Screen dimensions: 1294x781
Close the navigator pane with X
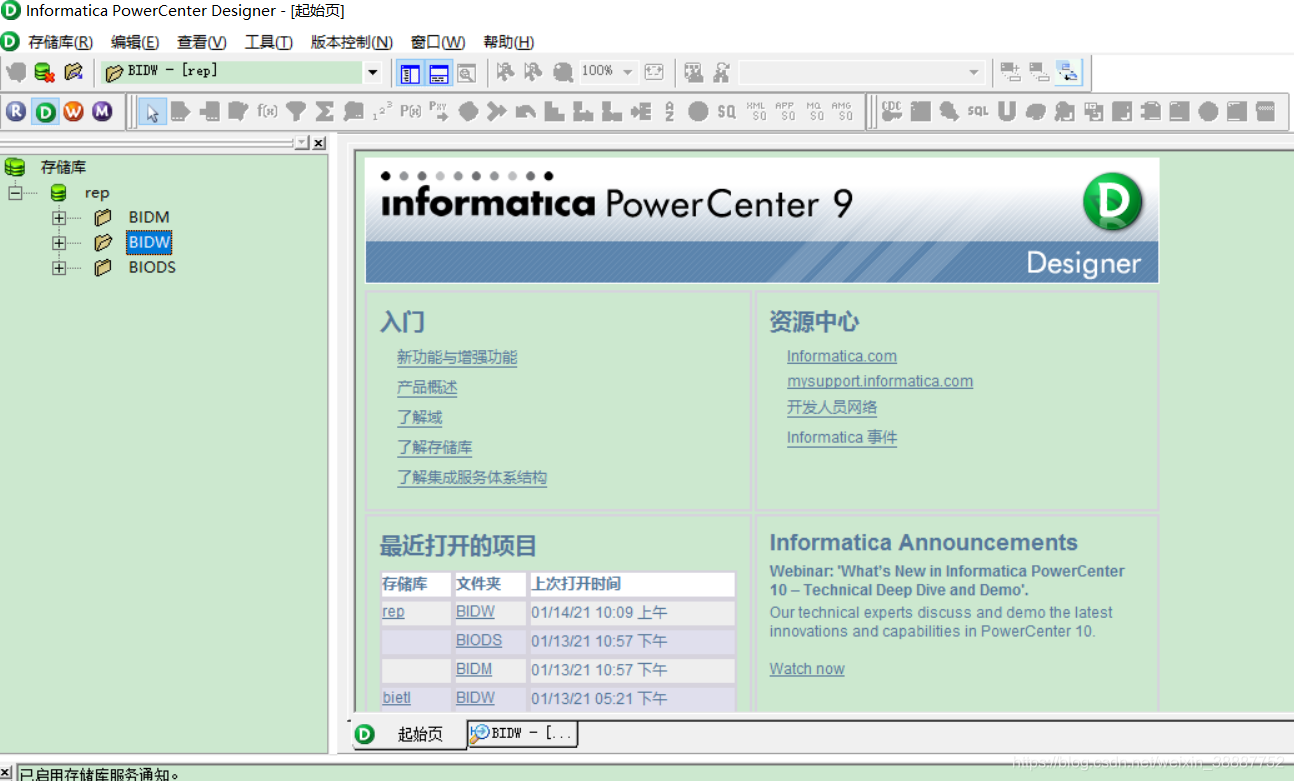point(319,143)
